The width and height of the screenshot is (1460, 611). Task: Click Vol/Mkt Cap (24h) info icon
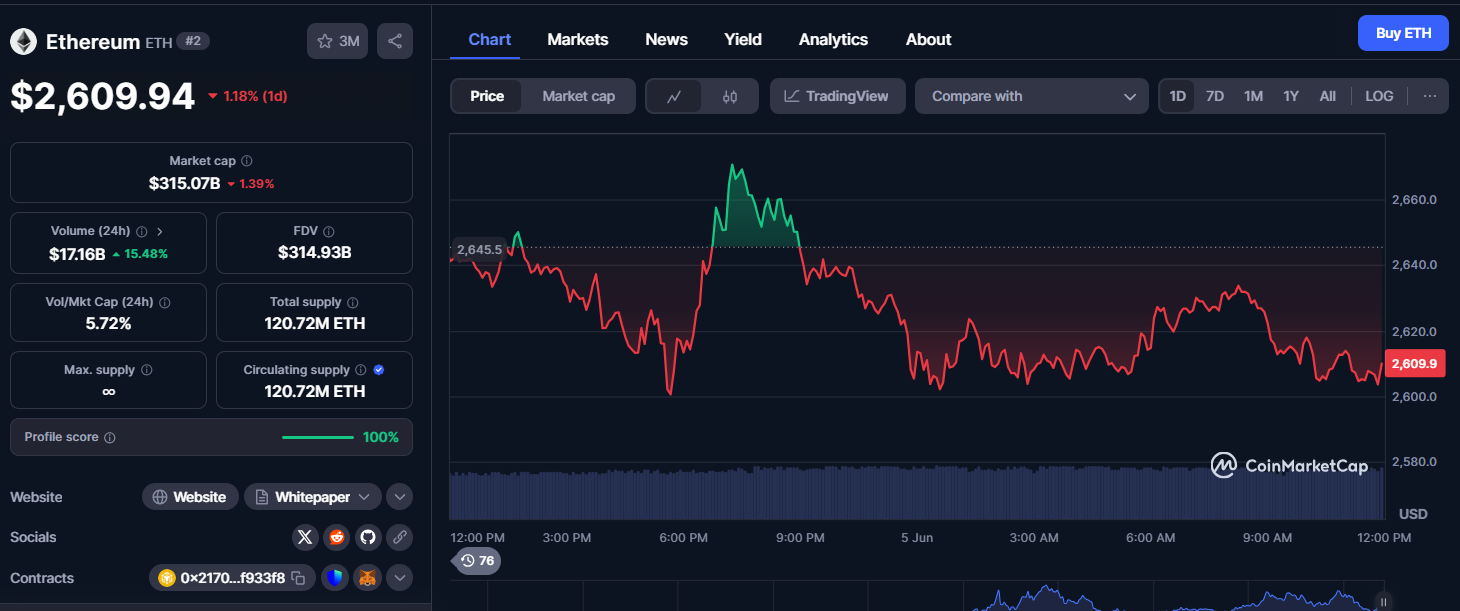coord(165,302)
